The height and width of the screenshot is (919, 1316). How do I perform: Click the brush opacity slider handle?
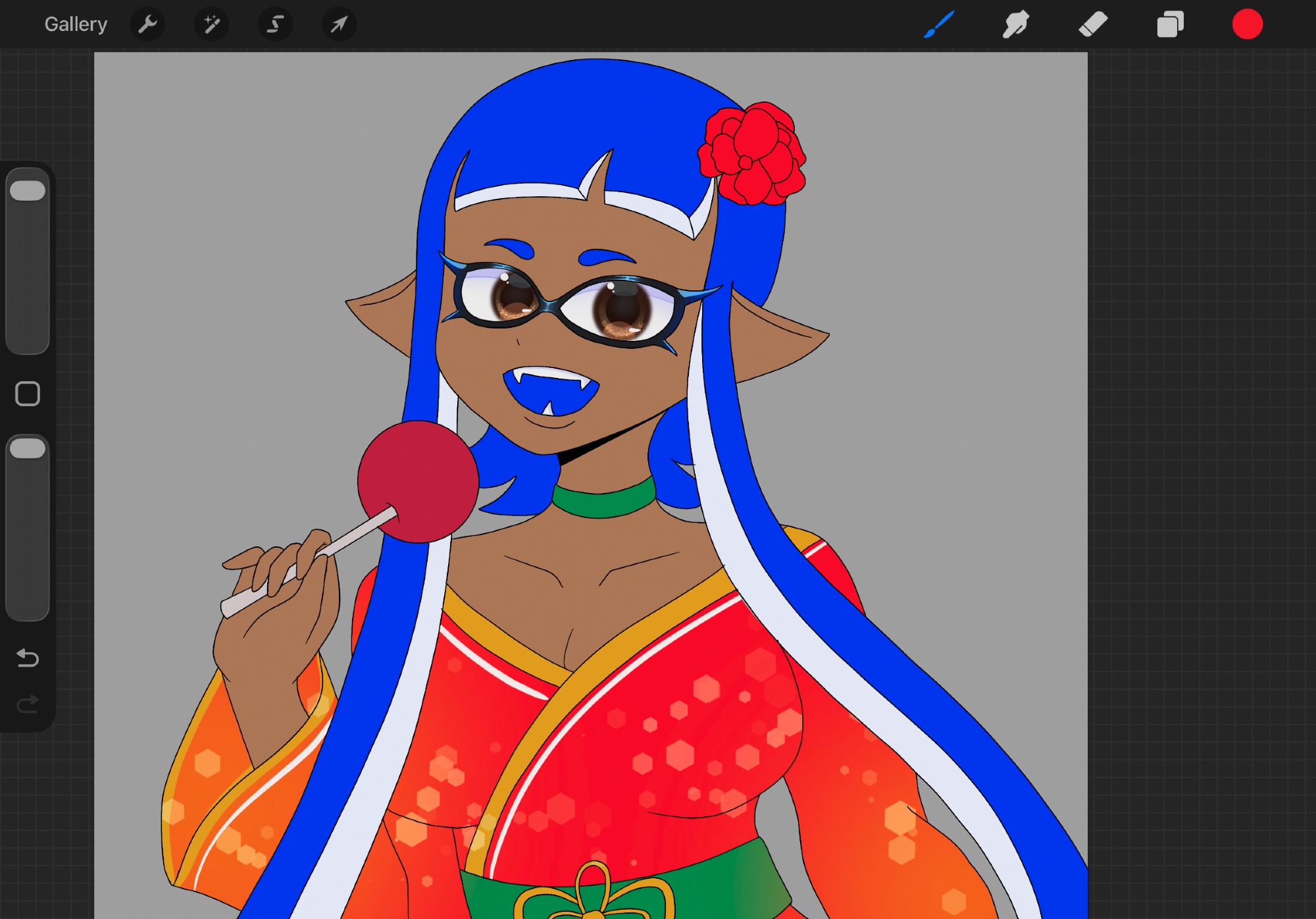(x=28, y=449)
